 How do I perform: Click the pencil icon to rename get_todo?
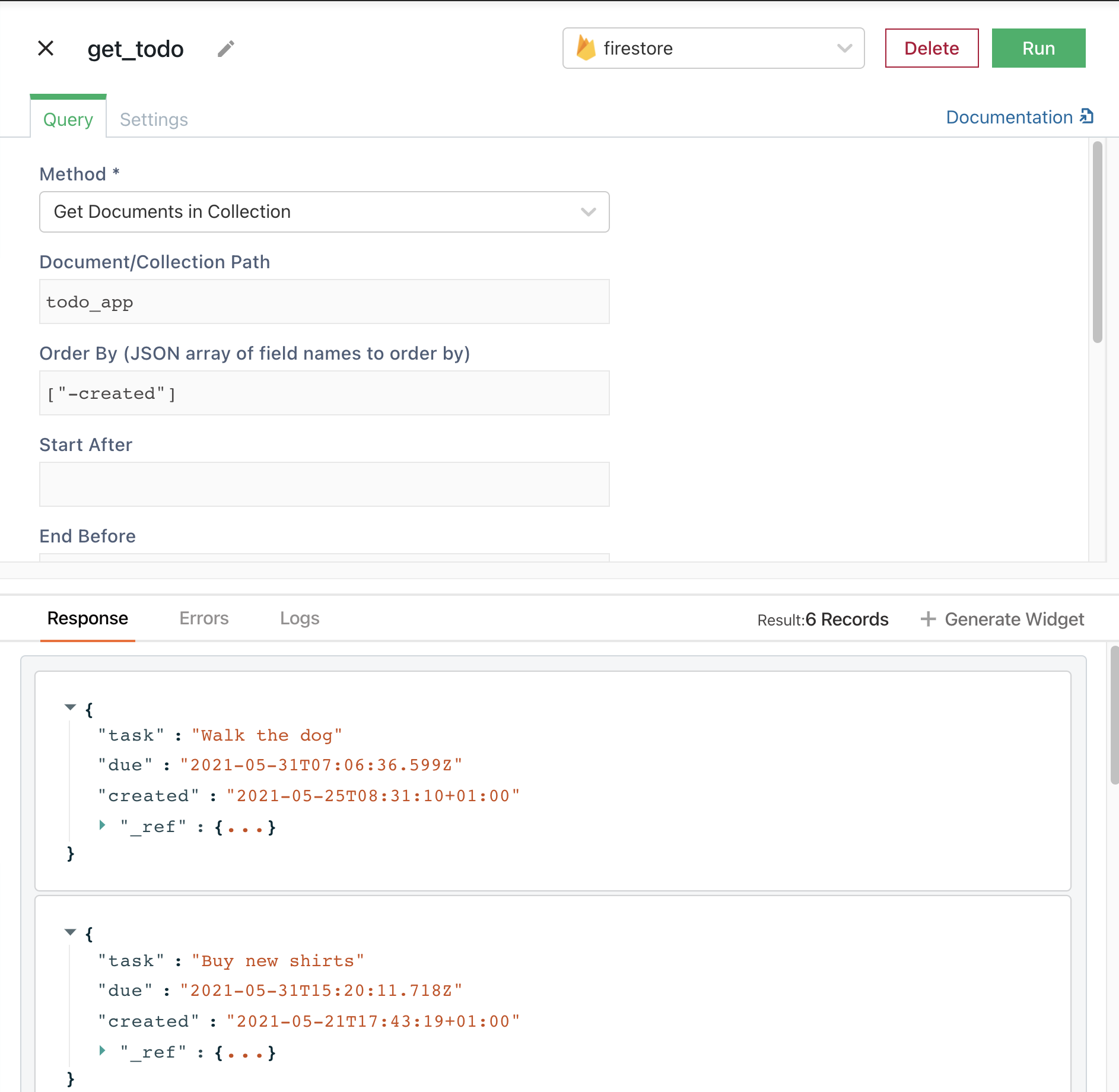(x=225, y=49)
